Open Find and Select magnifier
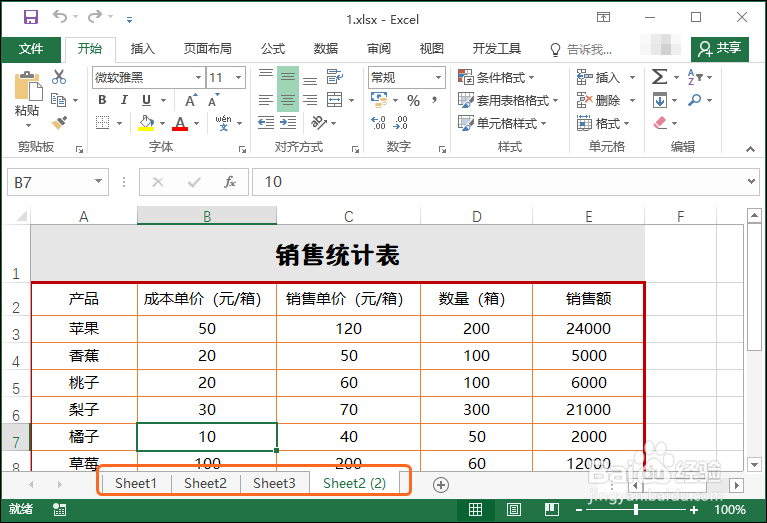 pyautogui.click(x=695, y=100)
